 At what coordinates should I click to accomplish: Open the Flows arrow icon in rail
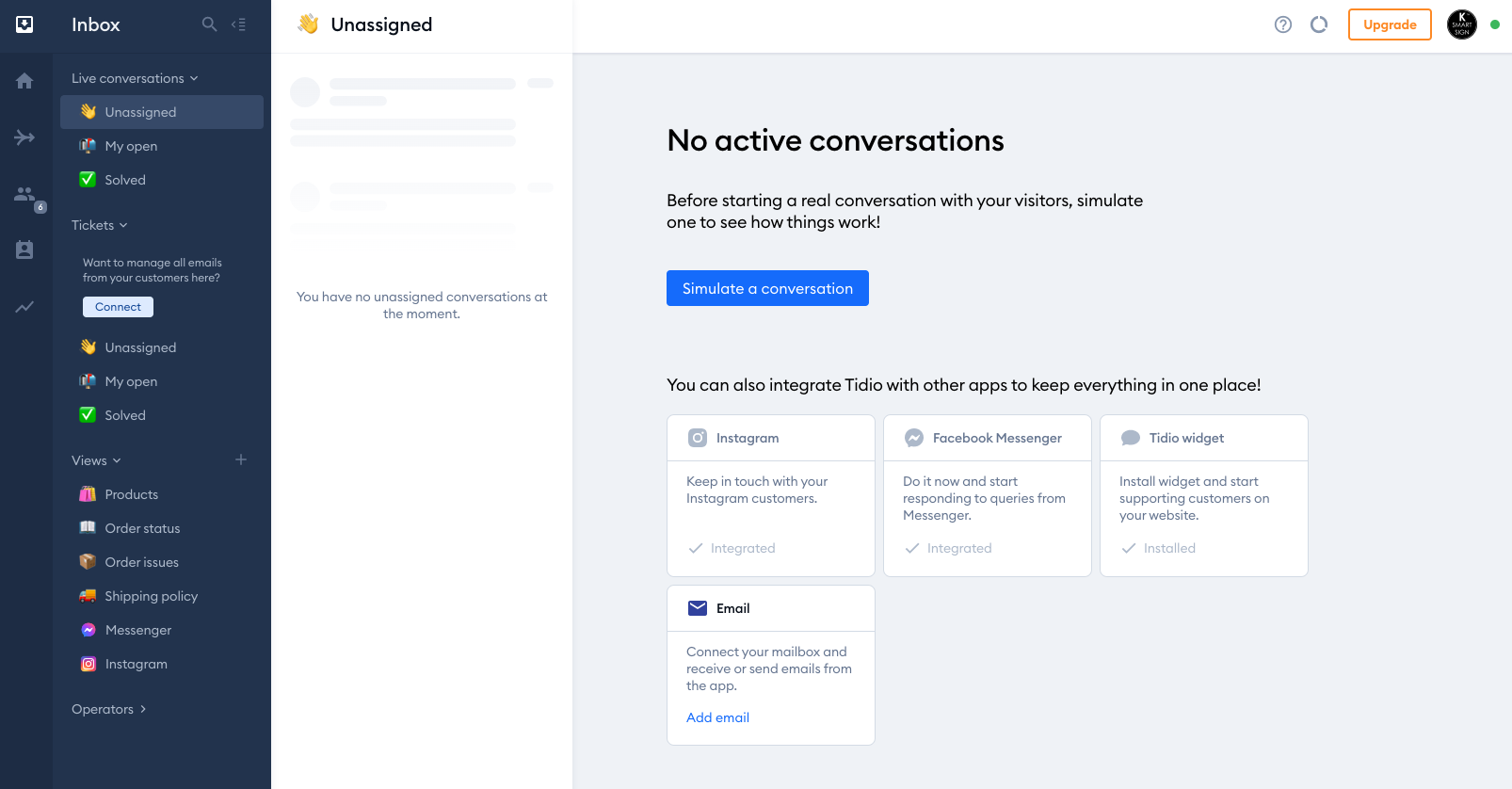24,137
